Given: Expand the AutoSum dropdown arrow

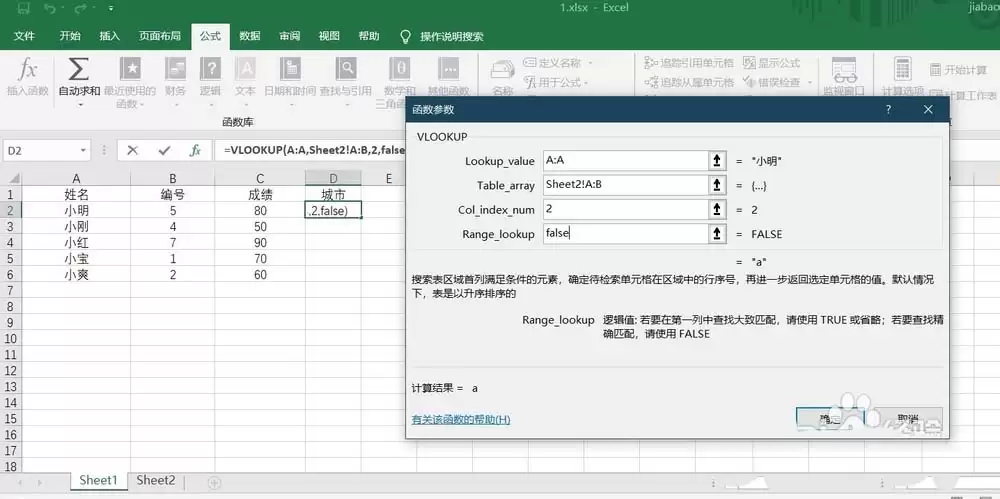Looking at the screenshot, I should [x=80, y=104].
